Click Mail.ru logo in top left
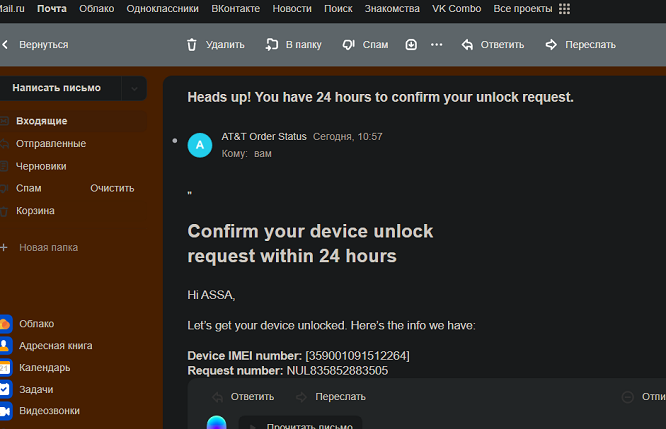 [x=12, y=8]
